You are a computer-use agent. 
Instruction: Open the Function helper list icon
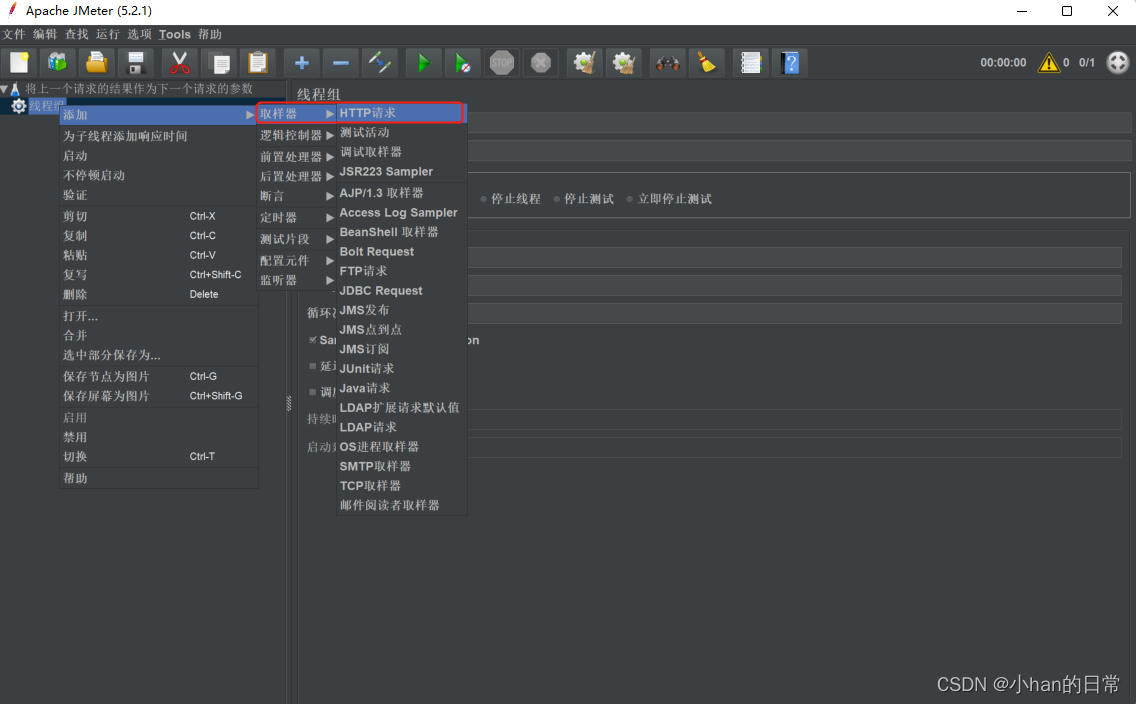(751, 63)
